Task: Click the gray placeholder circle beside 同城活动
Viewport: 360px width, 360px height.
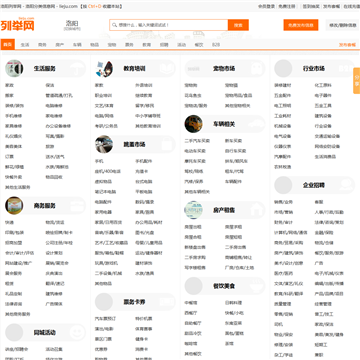Action: [14, 332]
